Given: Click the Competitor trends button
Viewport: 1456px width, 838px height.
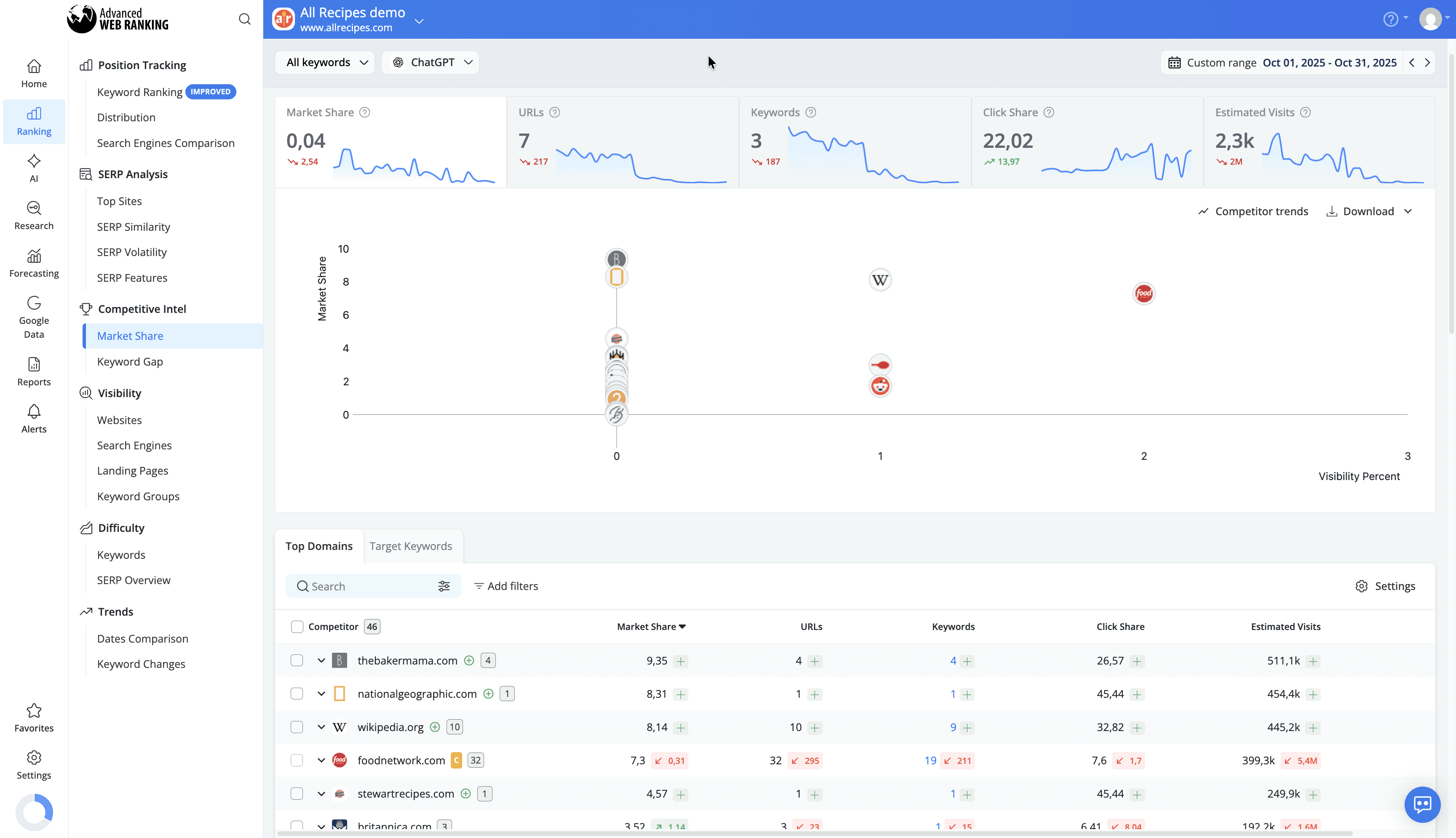Looking at the screenshot, I should point(1253,211).
